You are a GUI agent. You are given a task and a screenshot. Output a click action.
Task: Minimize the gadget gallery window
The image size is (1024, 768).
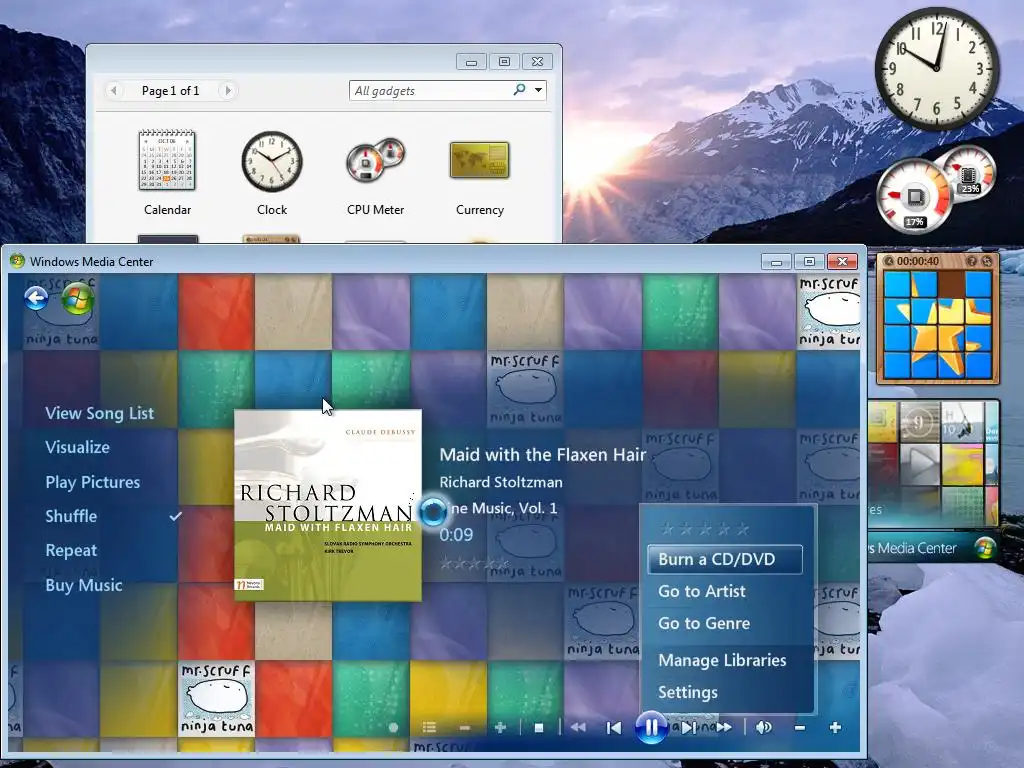pyautogui.click(x=472, y=61)
